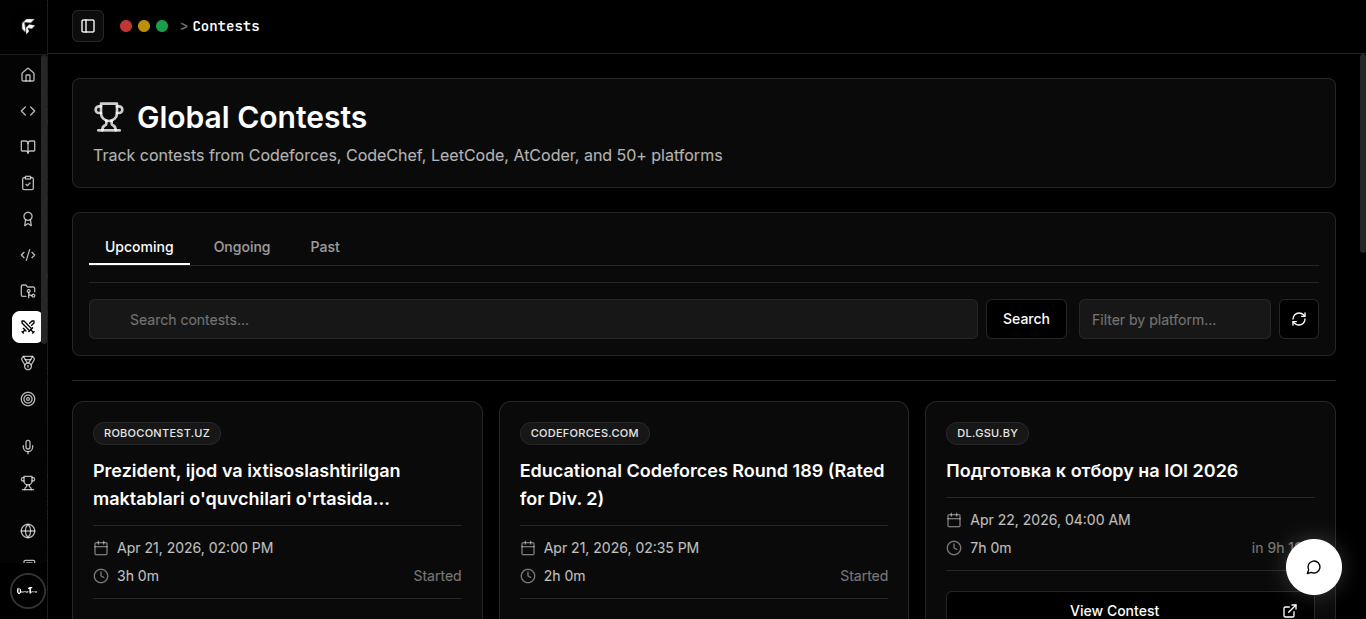The height and width of the screenshot is (619, 1366).
Task: Open the target icon in sidebar
Action: 28,399
